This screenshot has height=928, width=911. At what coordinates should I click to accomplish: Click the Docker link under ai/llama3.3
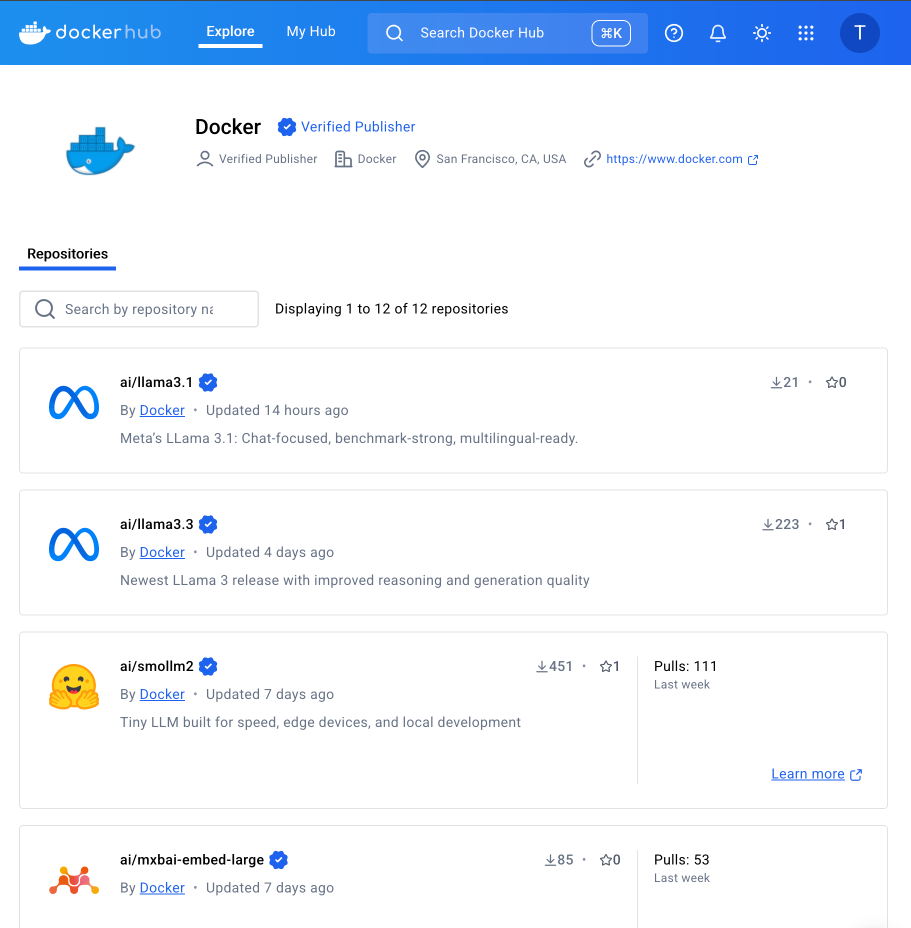[x=162, y=553]
